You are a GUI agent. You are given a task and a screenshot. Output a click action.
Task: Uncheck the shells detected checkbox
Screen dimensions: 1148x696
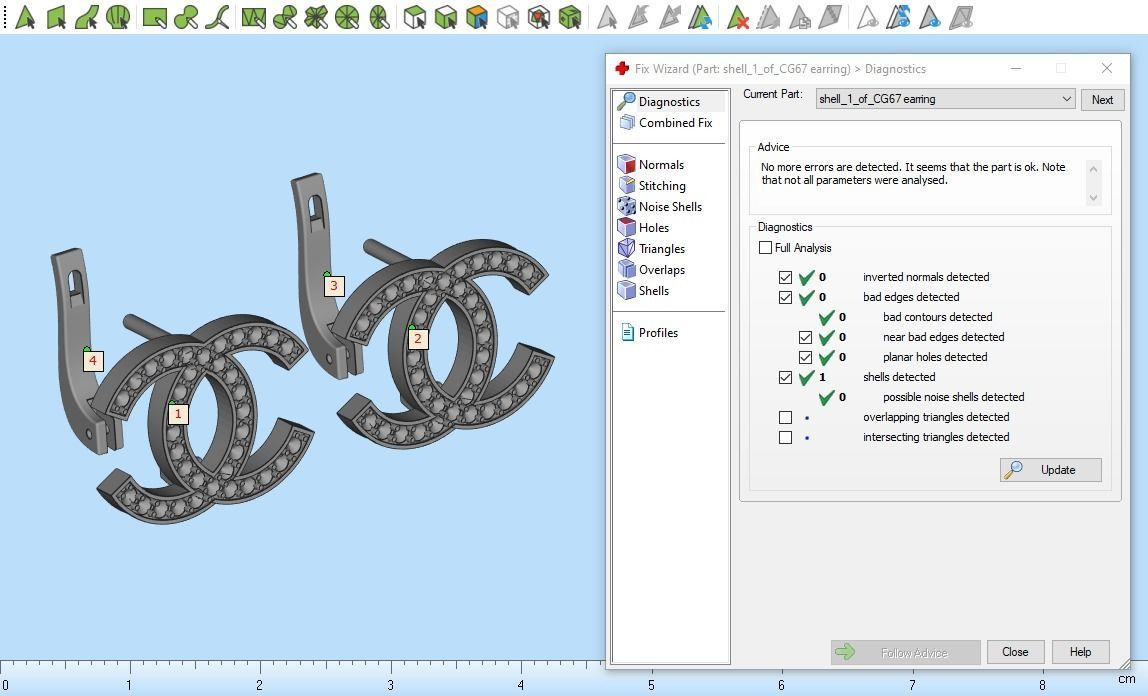(786, 378)
